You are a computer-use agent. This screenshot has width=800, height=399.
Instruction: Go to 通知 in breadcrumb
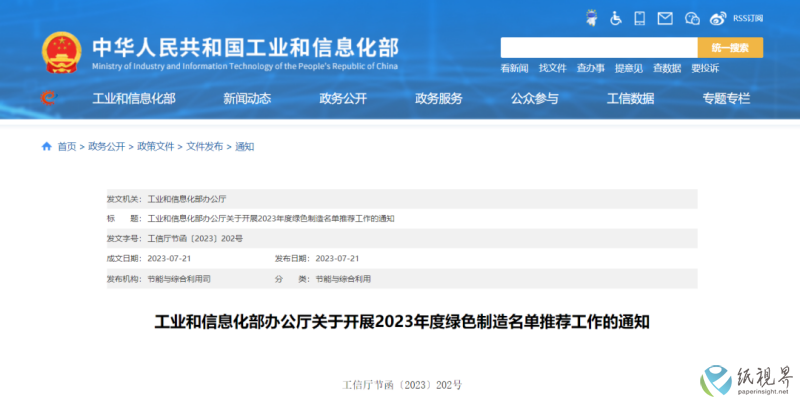point(244,147)
